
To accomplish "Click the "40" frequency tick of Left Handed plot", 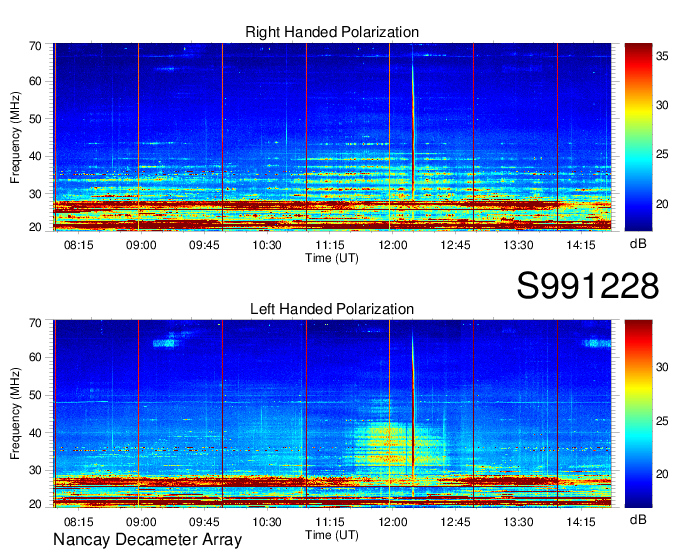I will coord(36,433).
